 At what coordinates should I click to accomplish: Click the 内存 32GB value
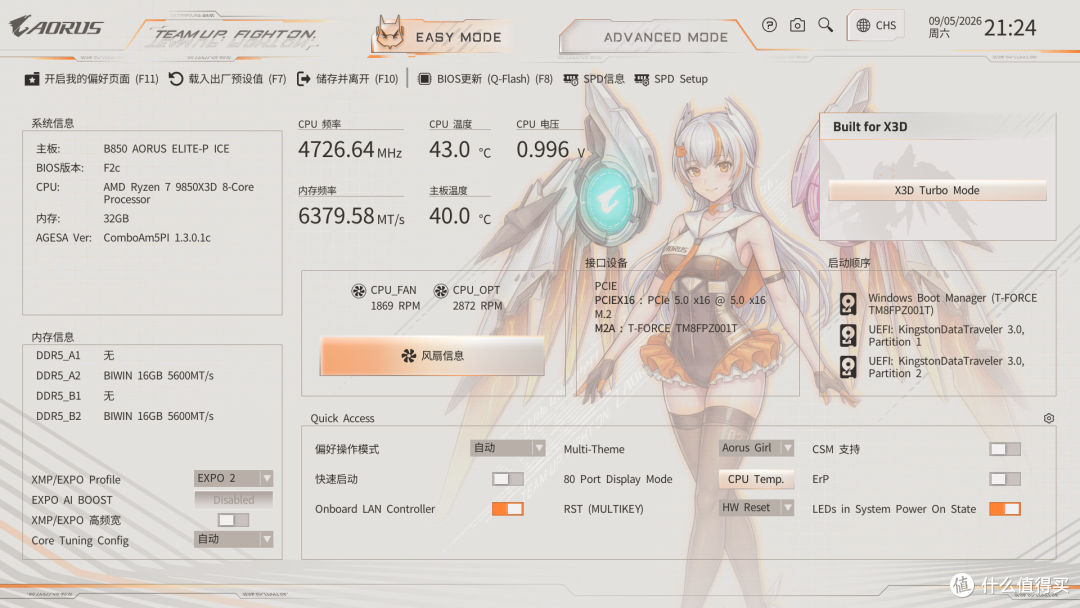(116, 218)
